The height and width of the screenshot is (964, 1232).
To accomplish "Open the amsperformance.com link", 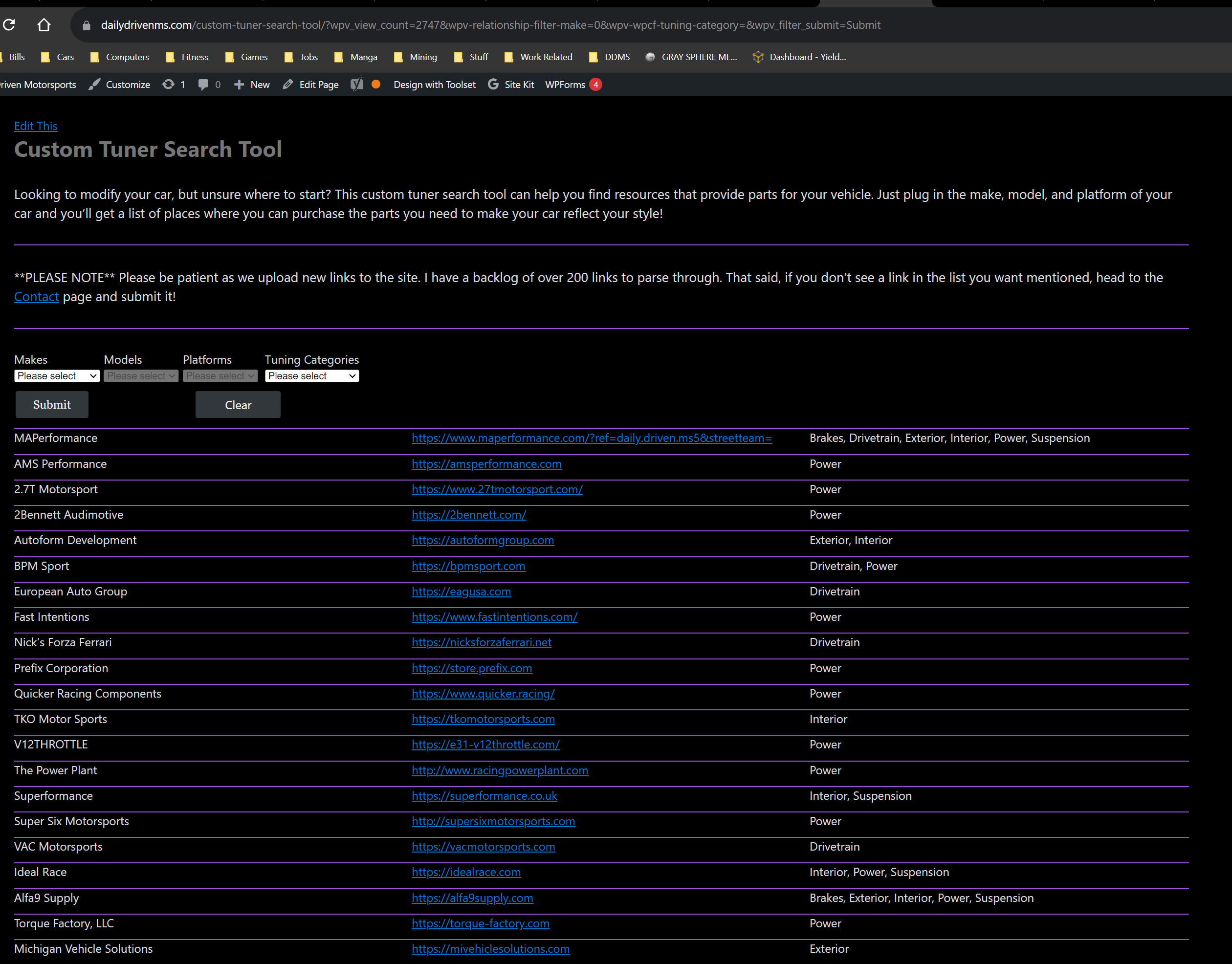I will click(486, 464).
